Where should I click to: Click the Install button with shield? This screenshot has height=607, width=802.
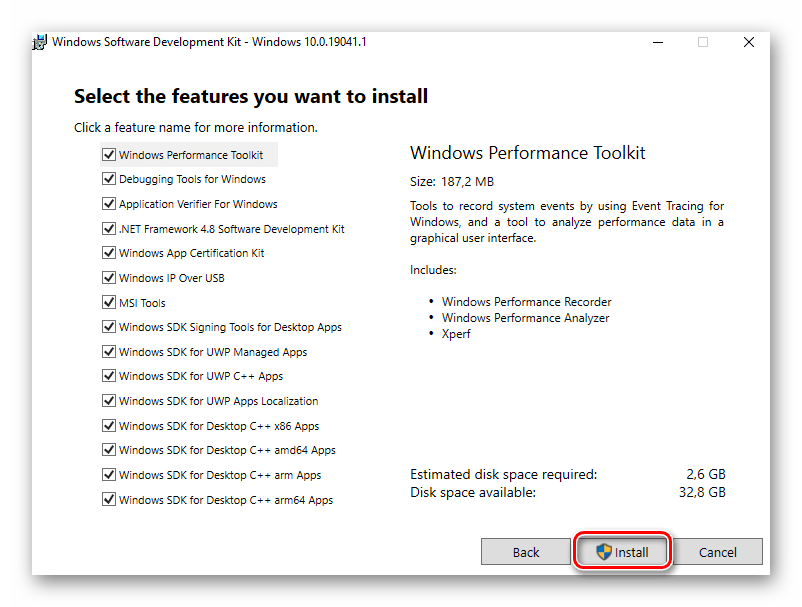click(621, 552)
